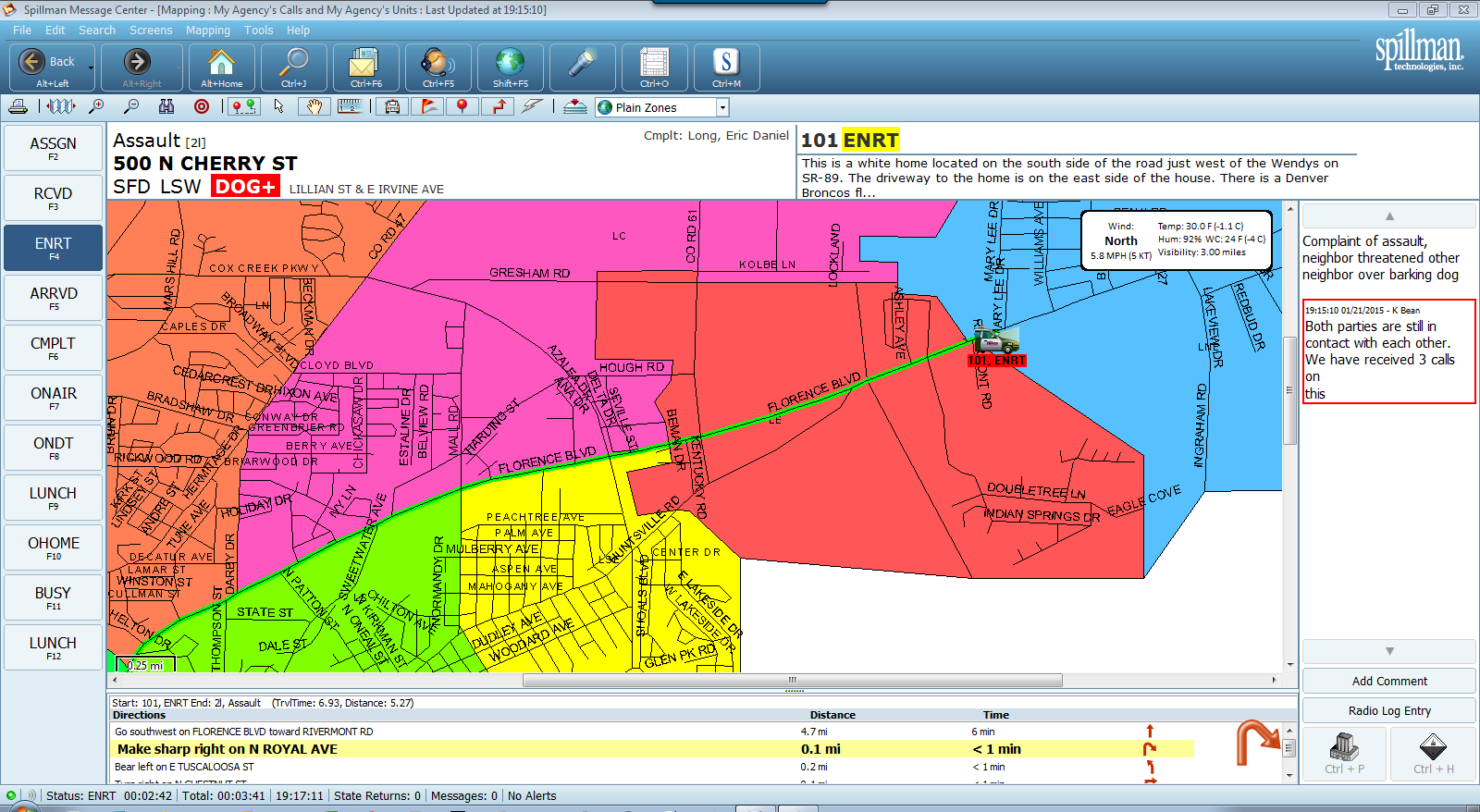Viewport: 1480px width, 812px height.
Task: Click the map horizontal scrollbar thumb
Action: 792,681
